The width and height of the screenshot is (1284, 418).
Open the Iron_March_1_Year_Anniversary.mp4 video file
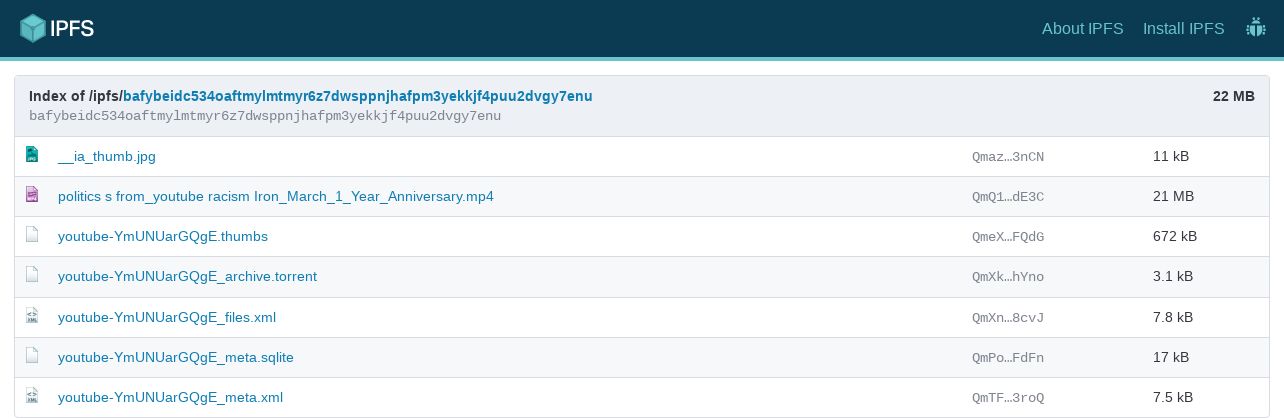276,196
